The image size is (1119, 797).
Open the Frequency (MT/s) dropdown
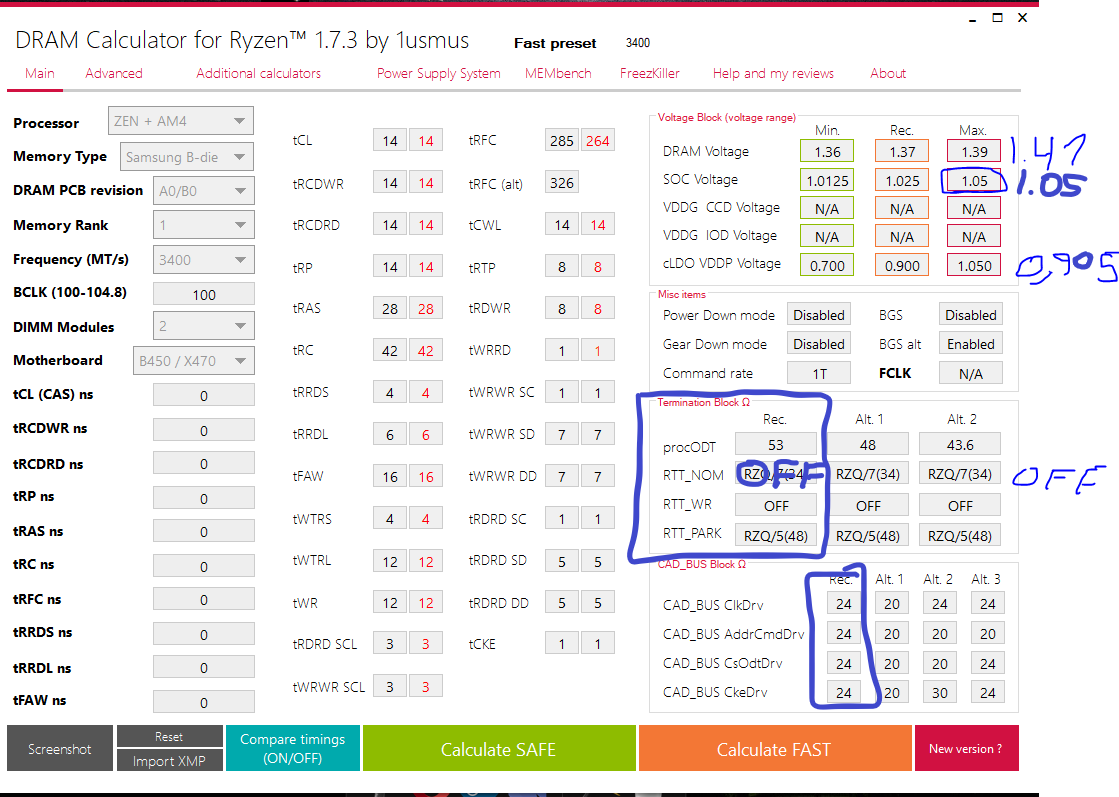pos(203,260)
